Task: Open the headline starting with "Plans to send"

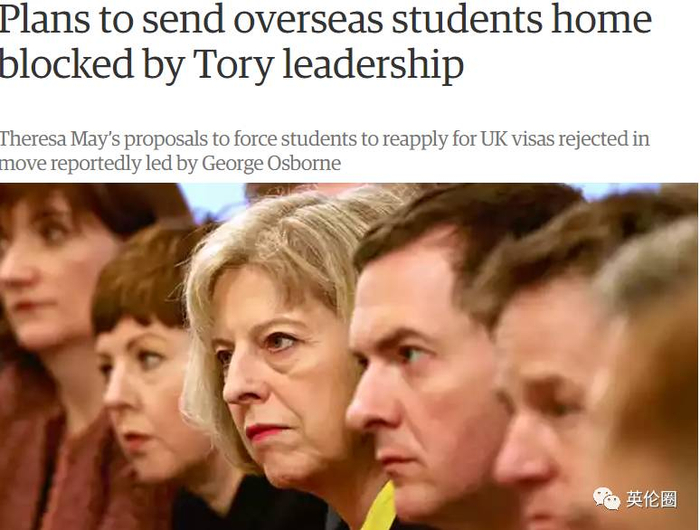Action: (x=325, y=42)
